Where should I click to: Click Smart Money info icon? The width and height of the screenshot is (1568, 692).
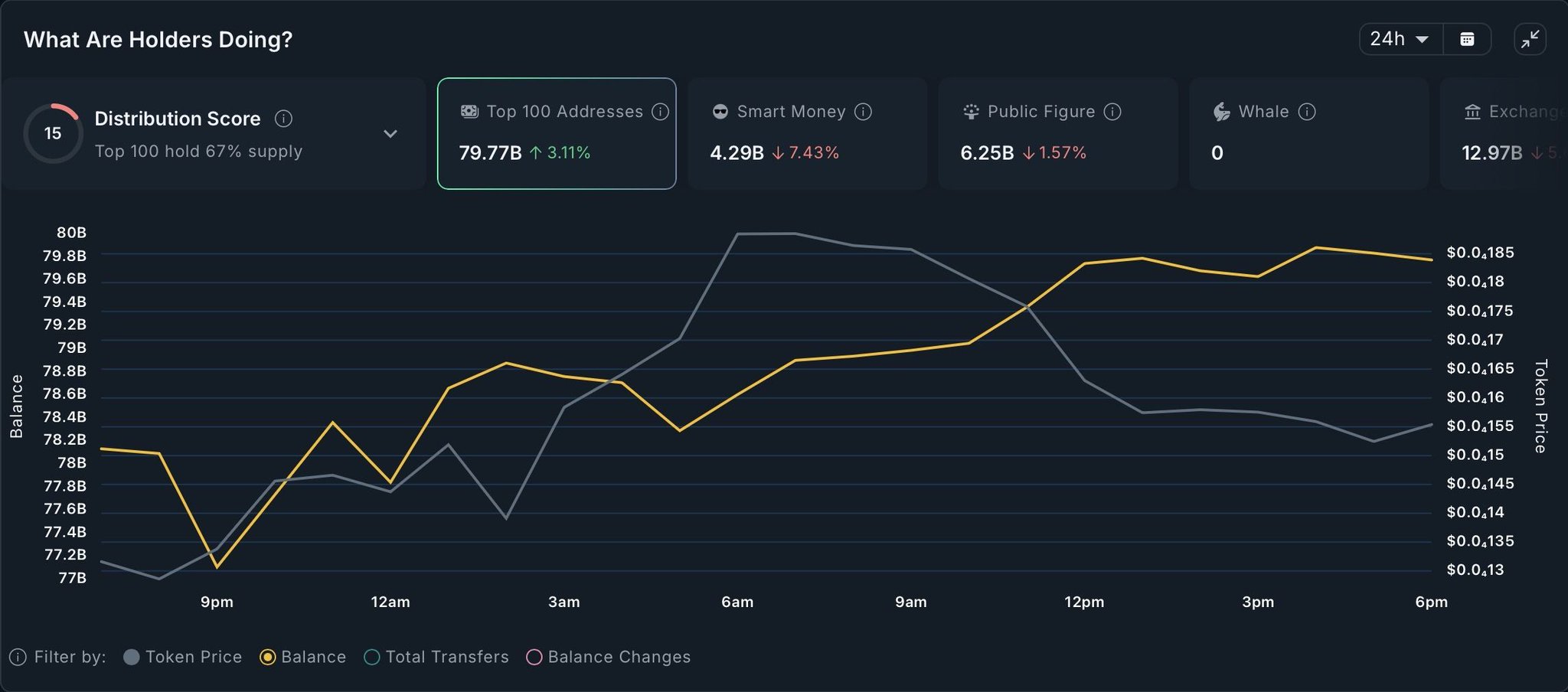tap(863, 112)
